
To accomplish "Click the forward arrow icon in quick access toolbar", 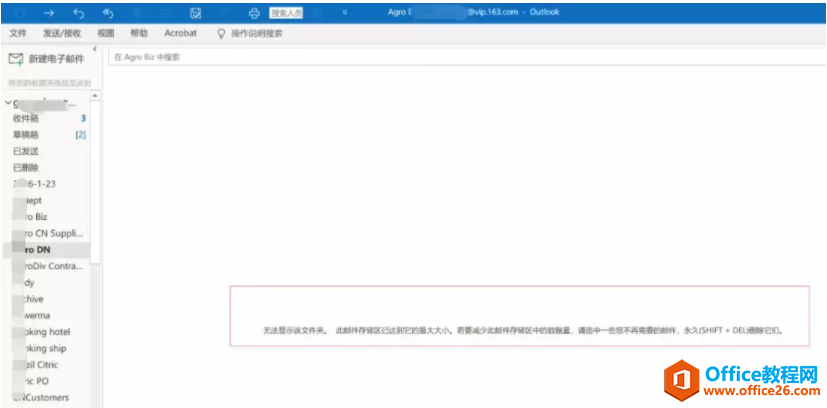I will coord(49,13).
